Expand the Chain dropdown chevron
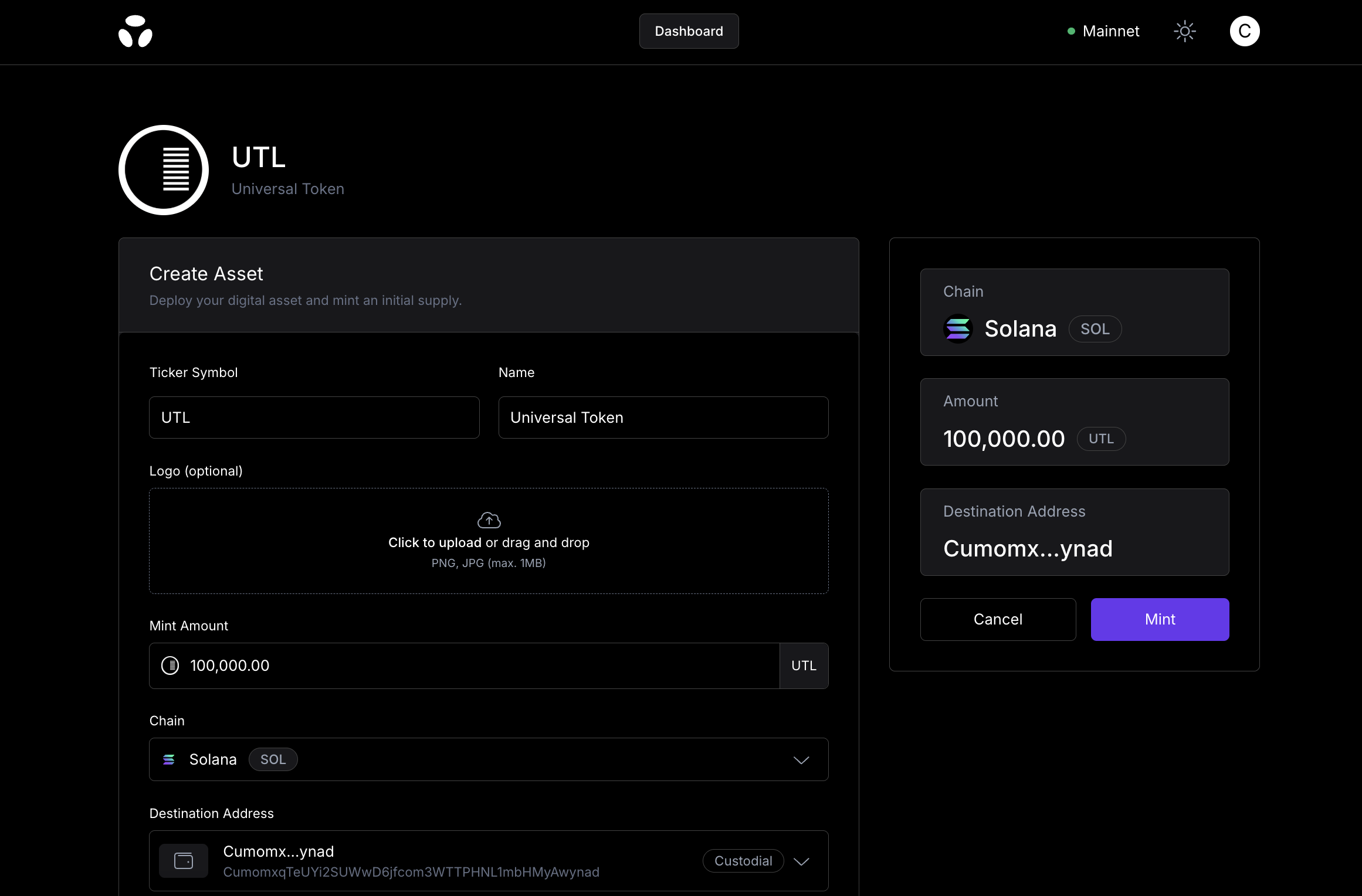1362x896 pixels. point(801,760)
